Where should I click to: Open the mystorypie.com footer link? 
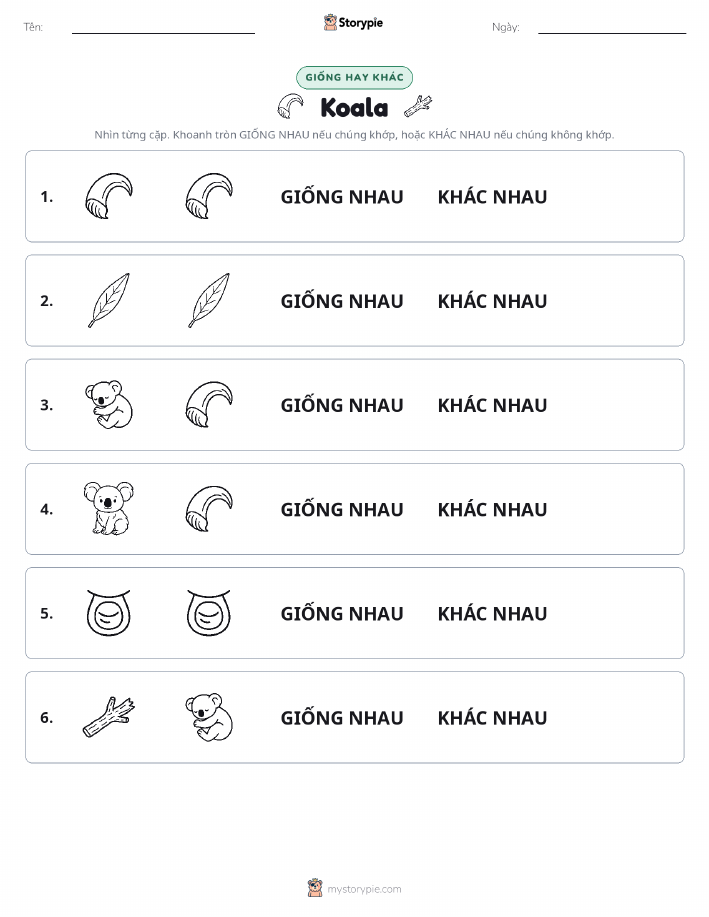click(354, 888)
